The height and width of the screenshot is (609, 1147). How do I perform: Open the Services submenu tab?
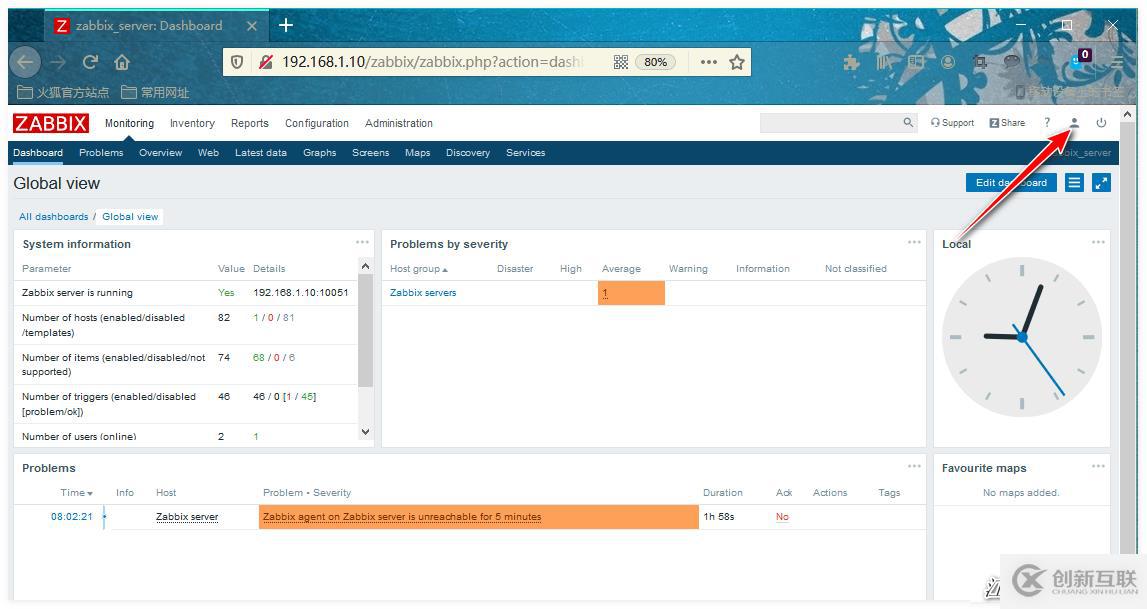pyautogui.click(x=525, y=153)
